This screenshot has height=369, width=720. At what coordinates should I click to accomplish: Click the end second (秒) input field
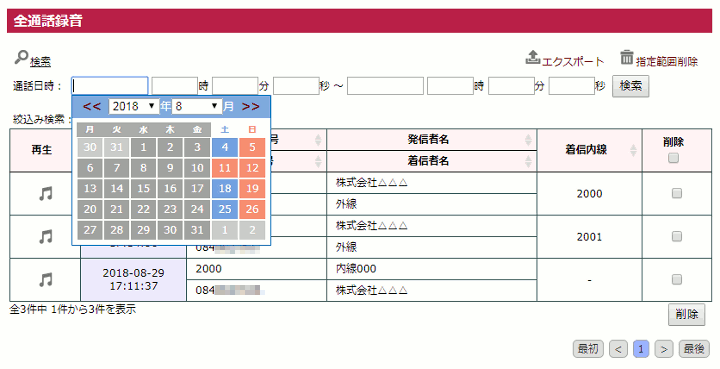point(572,86)
